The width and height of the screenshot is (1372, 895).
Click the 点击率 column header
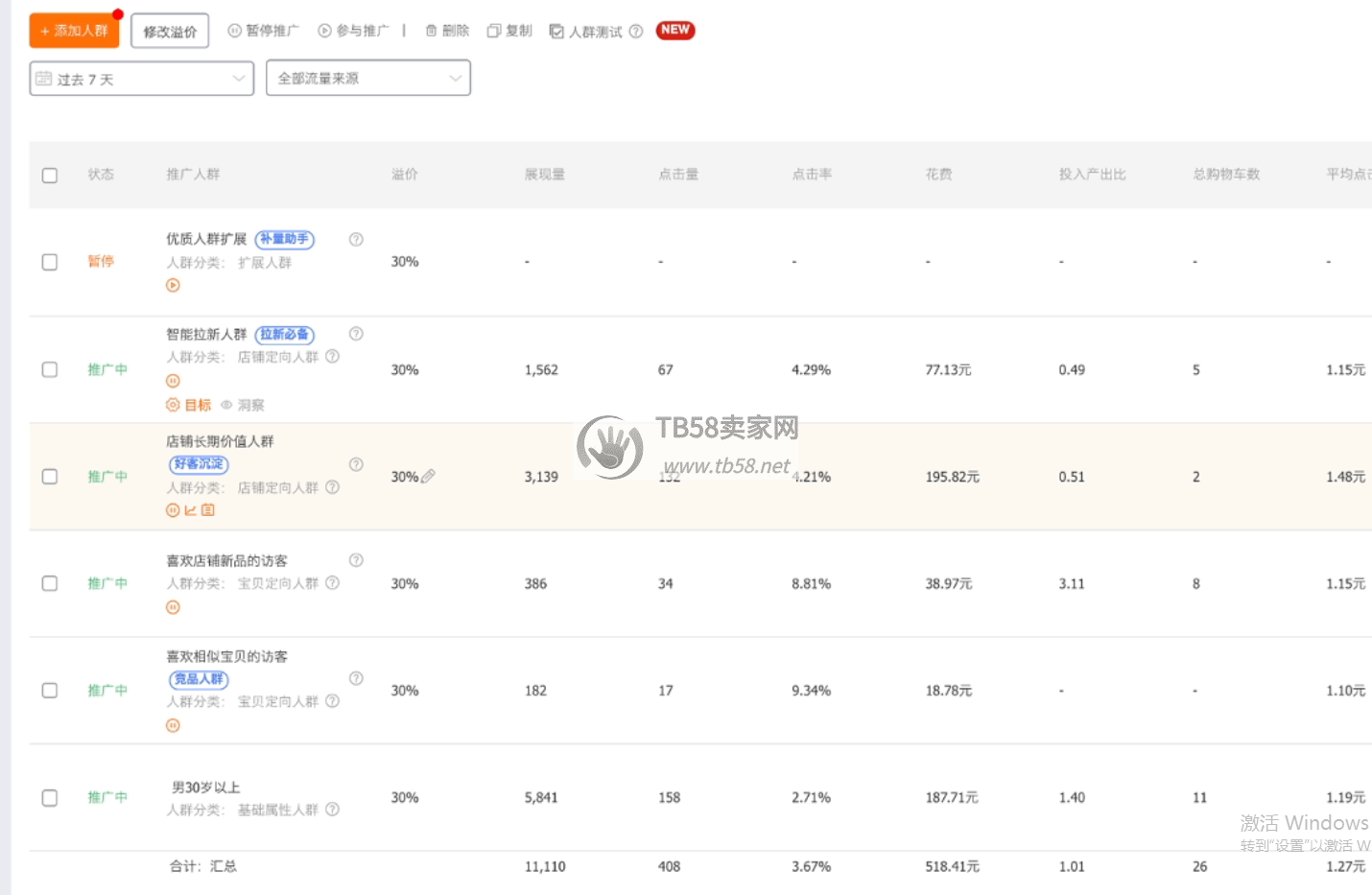pos(812,175)
